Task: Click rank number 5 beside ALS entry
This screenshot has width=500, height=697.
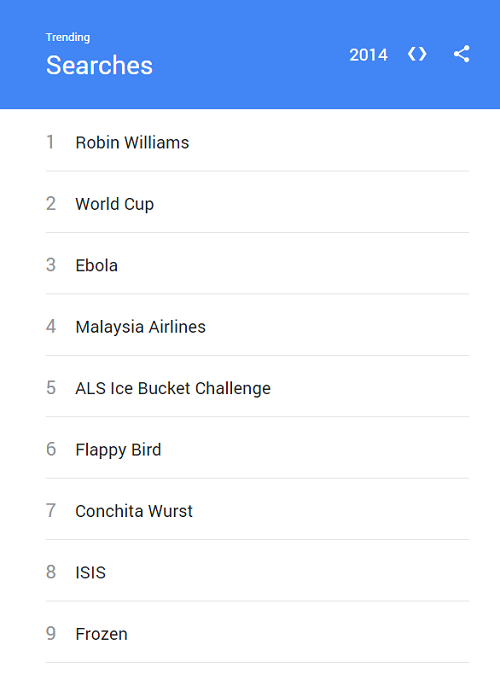Action: pyautogui.click(x=51, y=388)
